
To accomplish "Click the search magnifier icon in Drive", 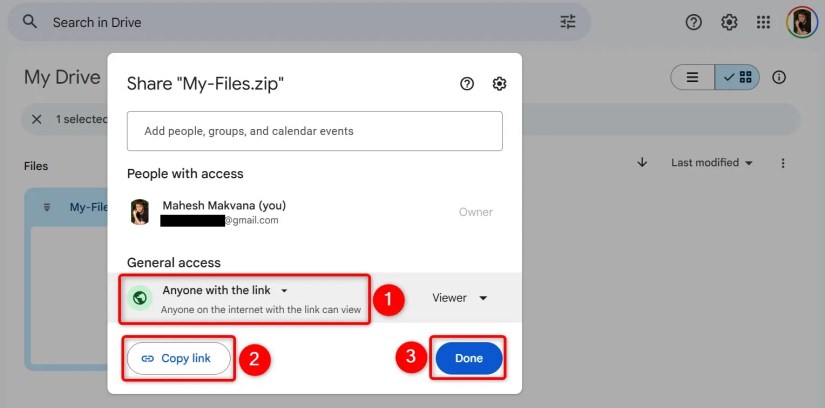I will [x=30, y=22].
